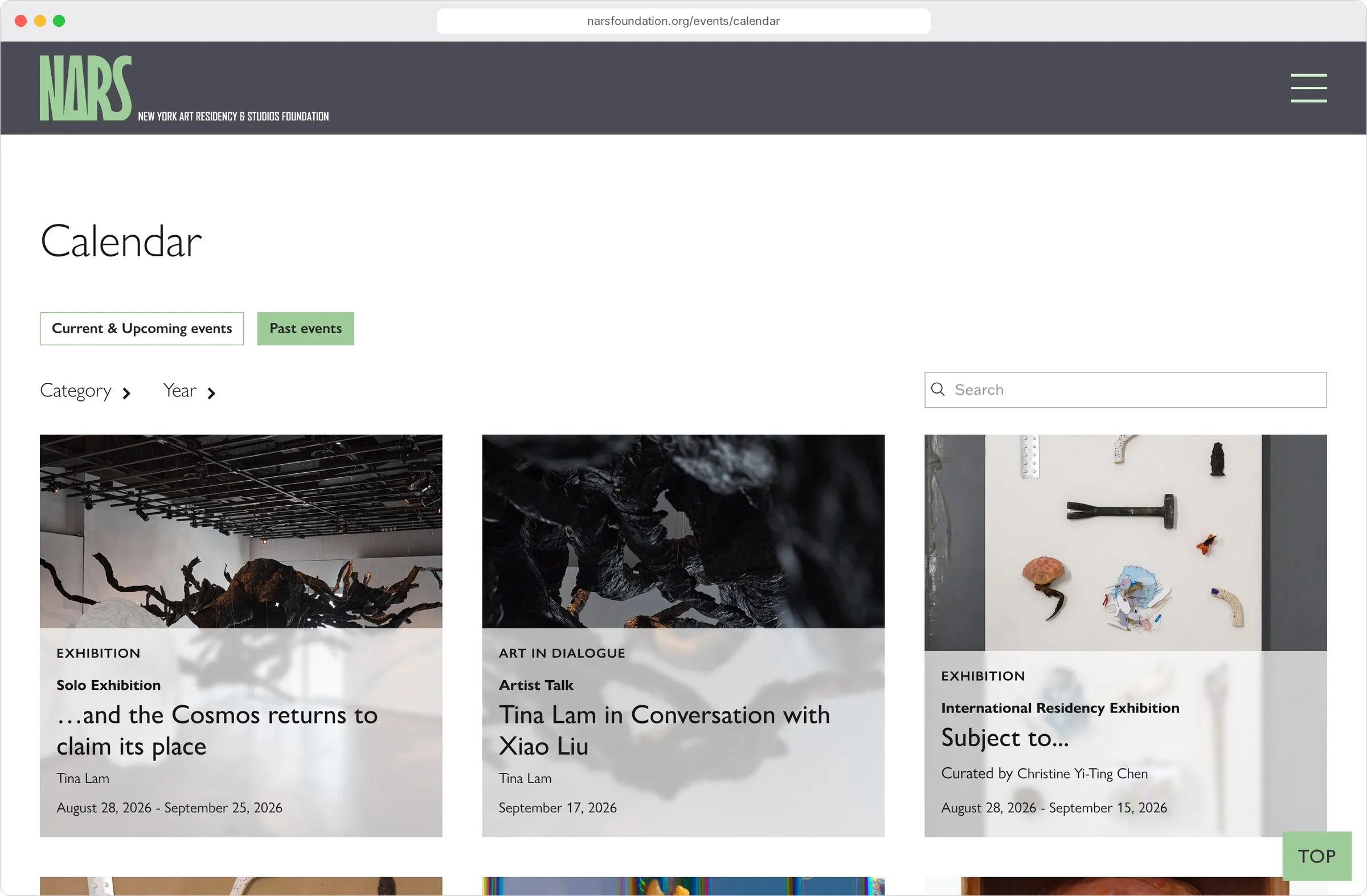Click the TOP button
The width and height of the screenshot is (1367, 896).
coord(1316,856)
